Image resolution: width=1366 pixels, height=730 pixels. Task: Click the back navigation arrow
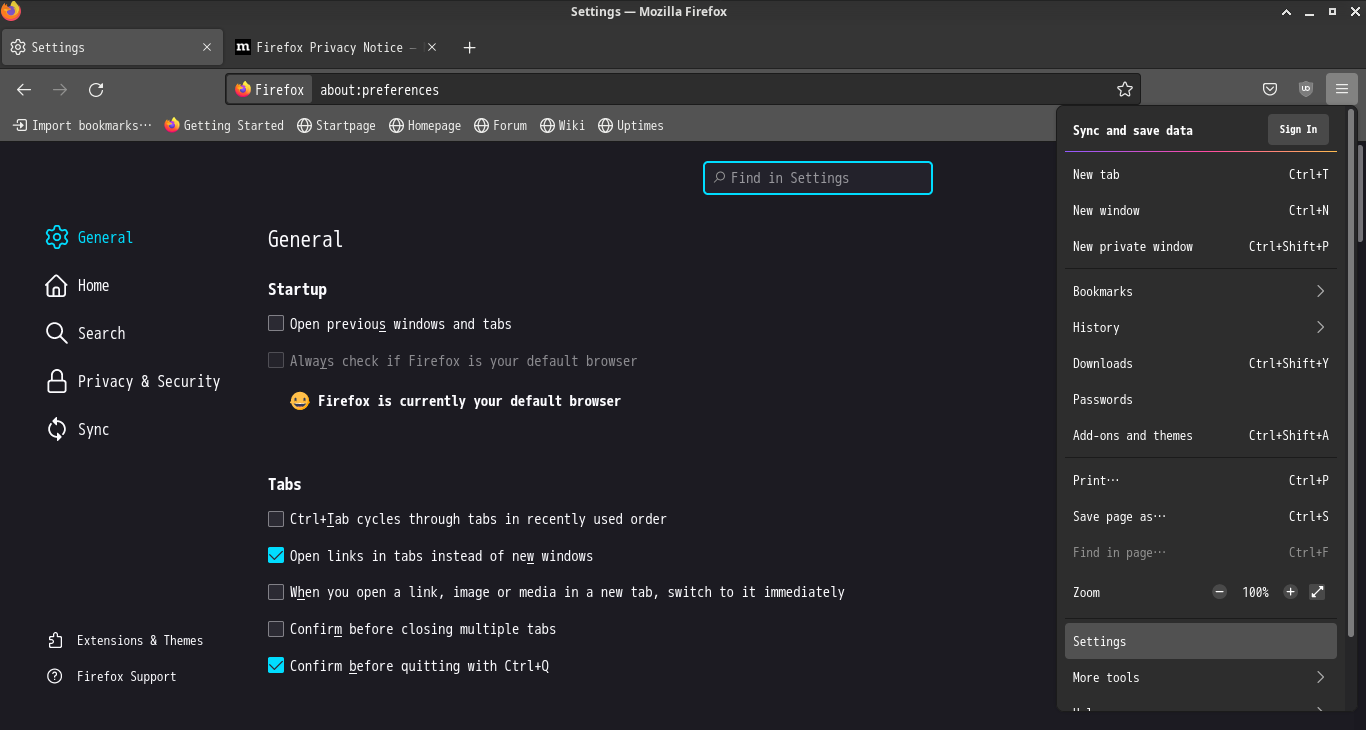24,90
